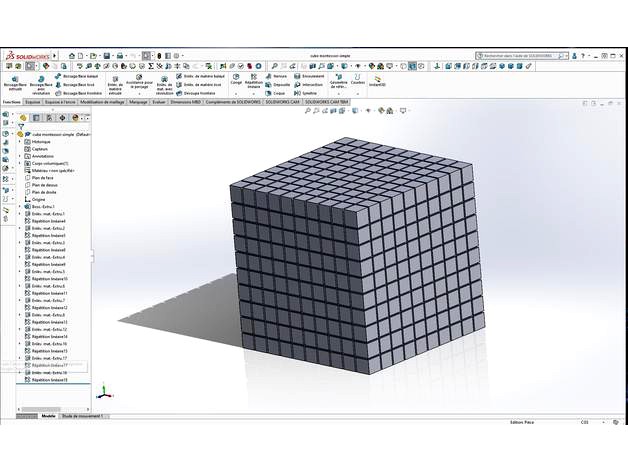Screen dimensions: 628x472
Task: Click the Coque button
Action: (276, 93)
